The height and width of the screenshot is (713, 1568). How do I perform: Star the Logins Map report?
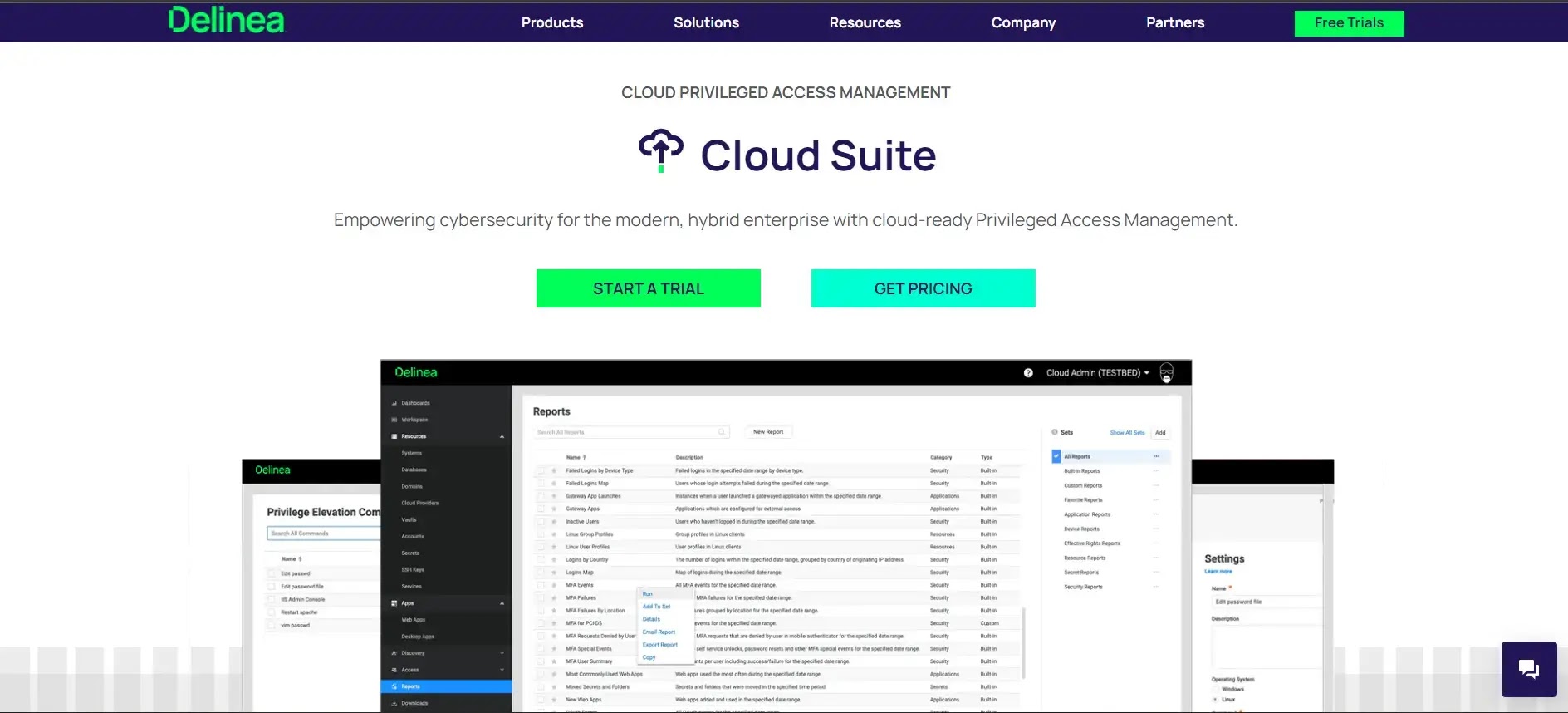554,573
